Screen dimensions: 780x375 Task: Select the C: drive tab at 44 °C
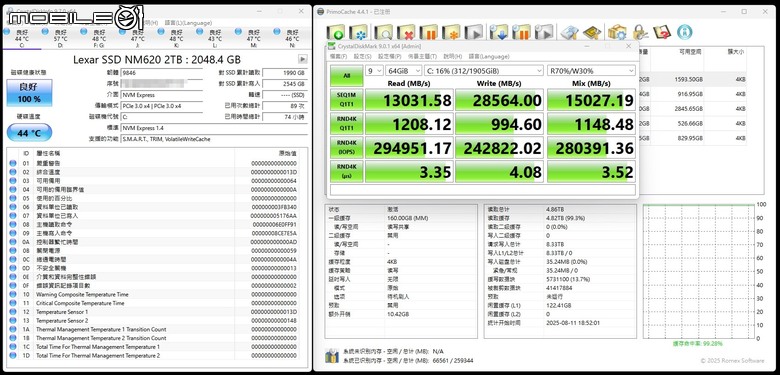[x=21, y=38]
